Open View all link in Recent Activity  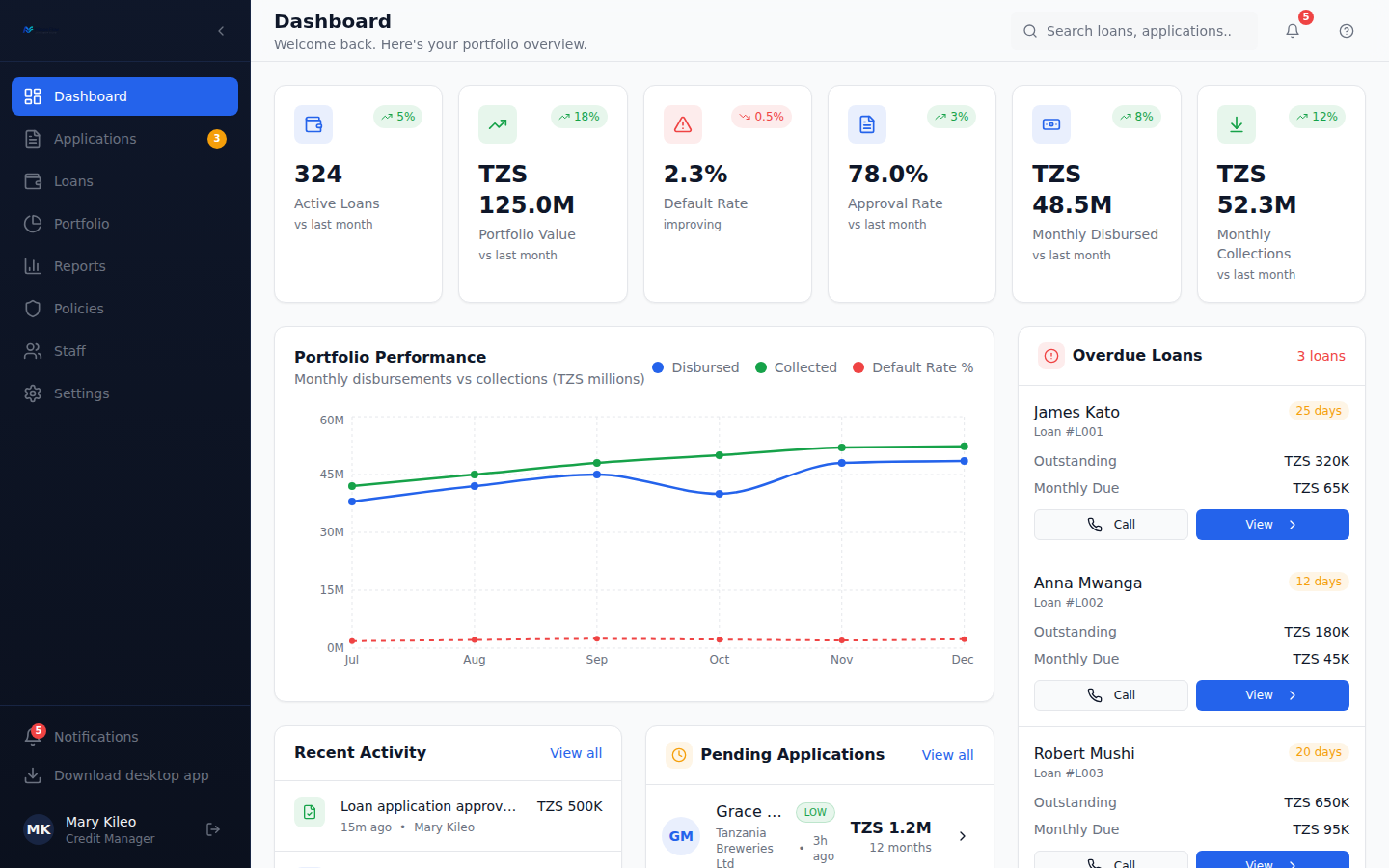pos(576,753)
